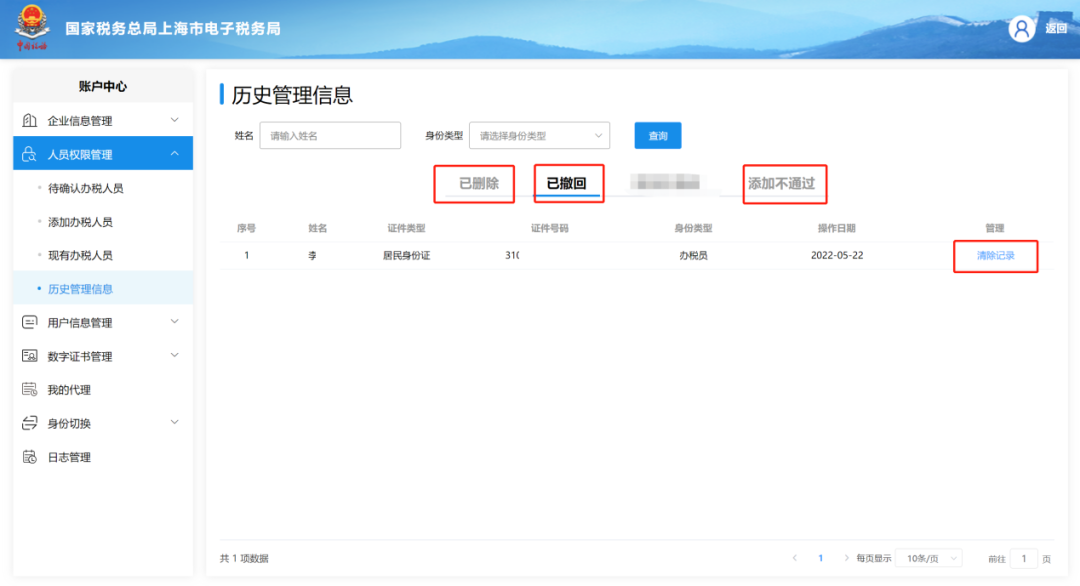This screenshot has height=586, width=1080.
Task: Open 企业信息管理 menu item
Action: pos(103,121)
